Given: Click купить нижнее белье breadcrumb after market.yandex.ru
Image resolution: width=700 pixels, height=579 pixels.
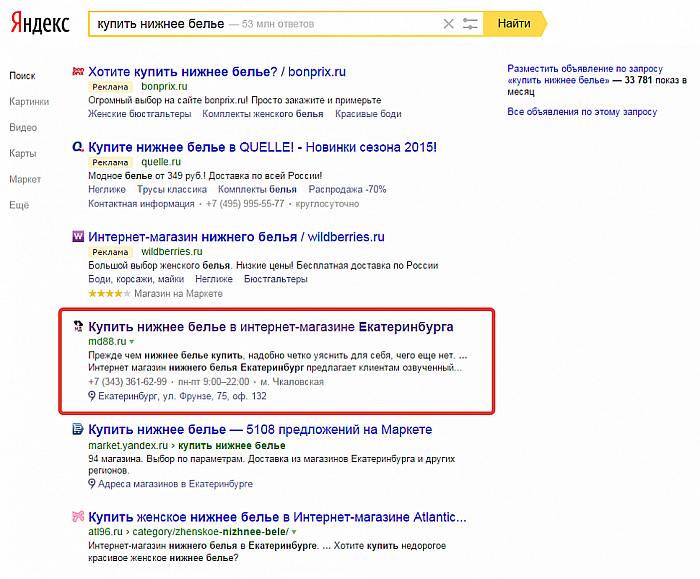Looking at the screenshot, I should 232,446.
